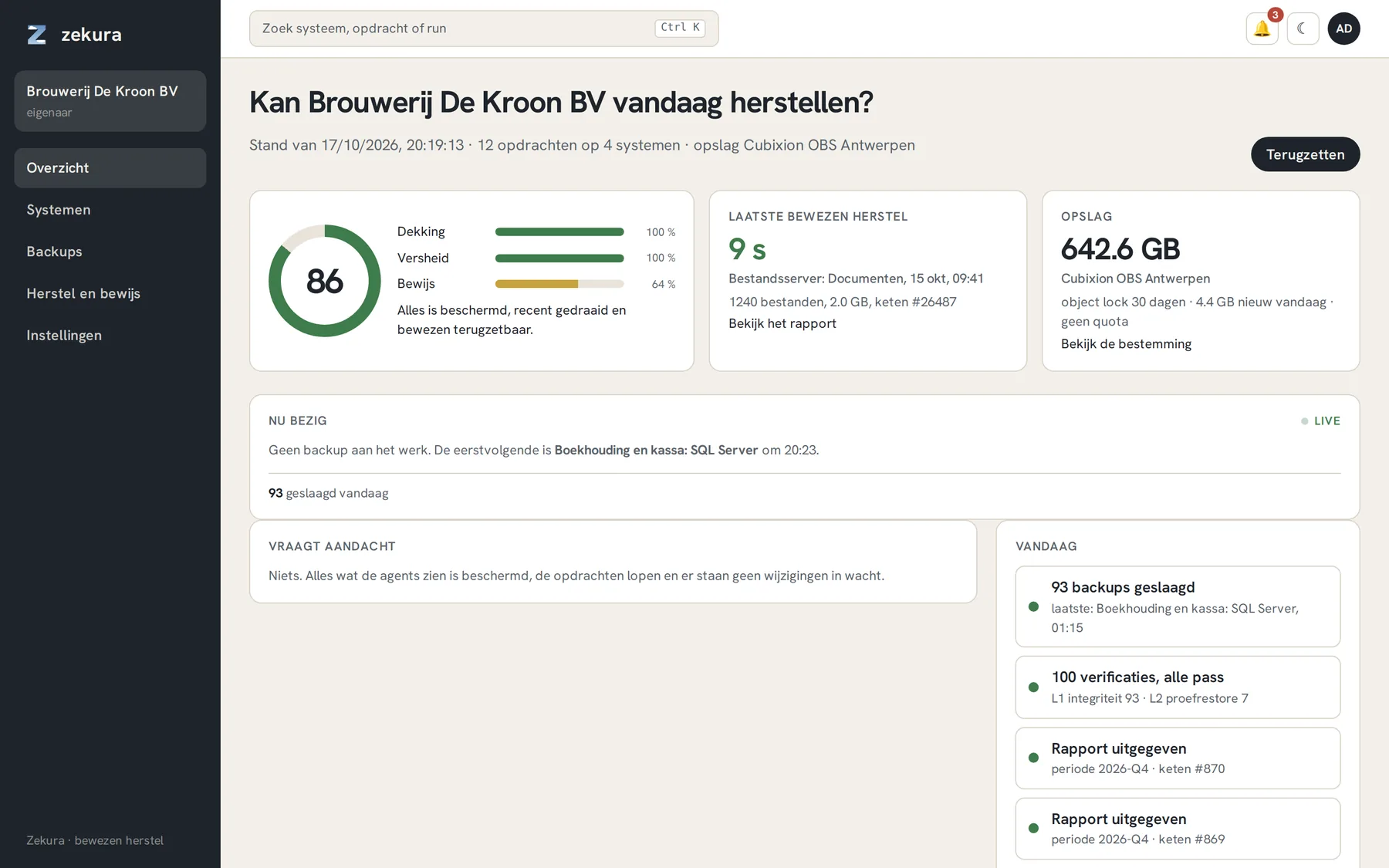
Task: Click the Alles is beschermd summary text
Action: coord(512,319)
